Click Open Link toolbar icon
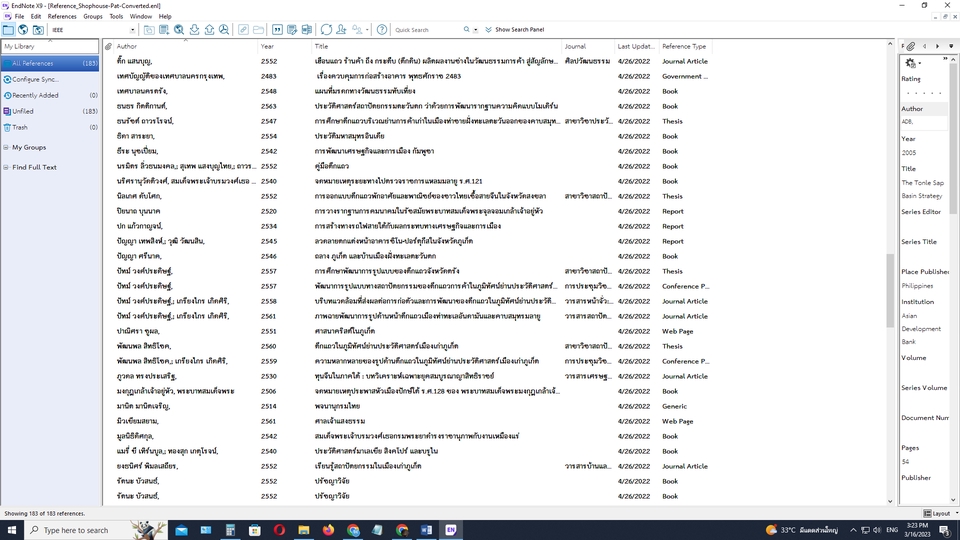The width and height of the screenshot is (960, 540). 243,29
